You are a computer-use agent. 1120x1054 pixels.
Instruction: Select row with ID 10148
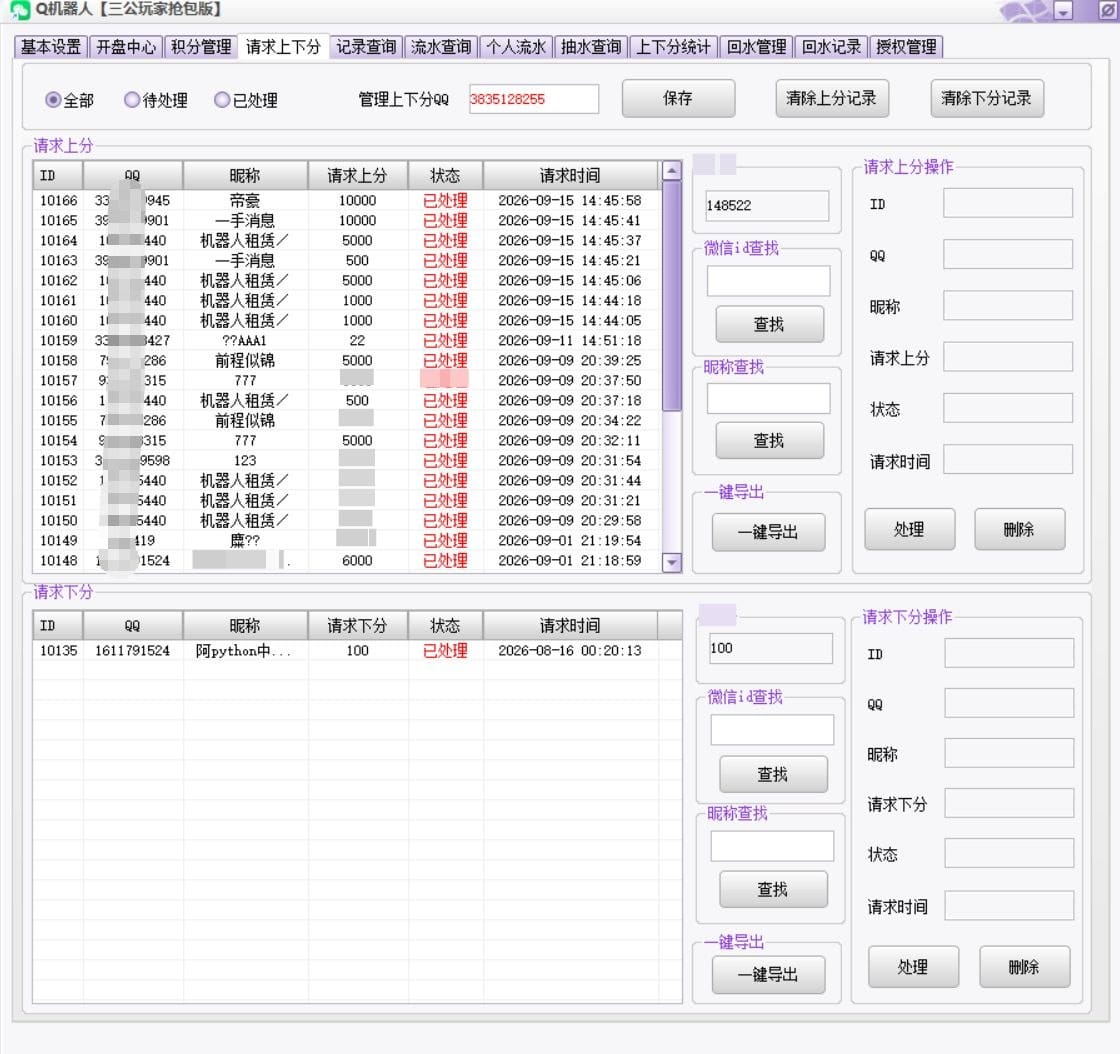347,561
